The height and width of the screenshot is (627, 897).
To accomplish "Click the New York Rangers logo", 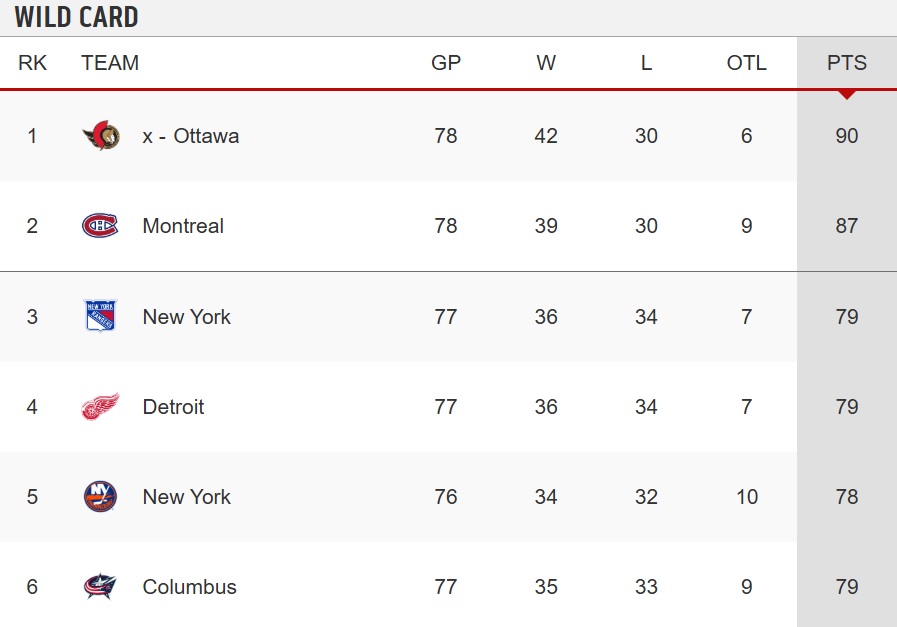I will coord(100,316).
